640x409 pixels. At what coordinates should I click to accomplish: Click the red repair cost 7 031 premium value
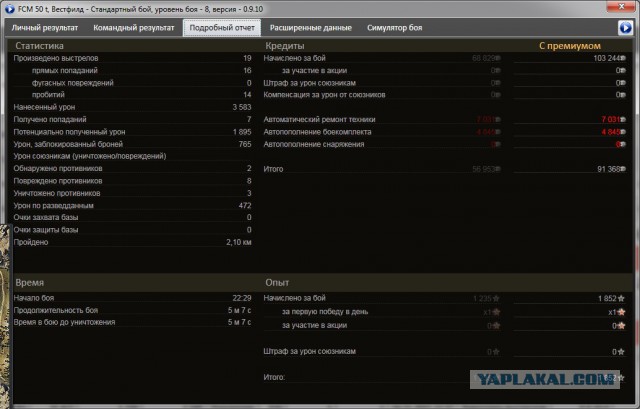click(x=613, y=119)
